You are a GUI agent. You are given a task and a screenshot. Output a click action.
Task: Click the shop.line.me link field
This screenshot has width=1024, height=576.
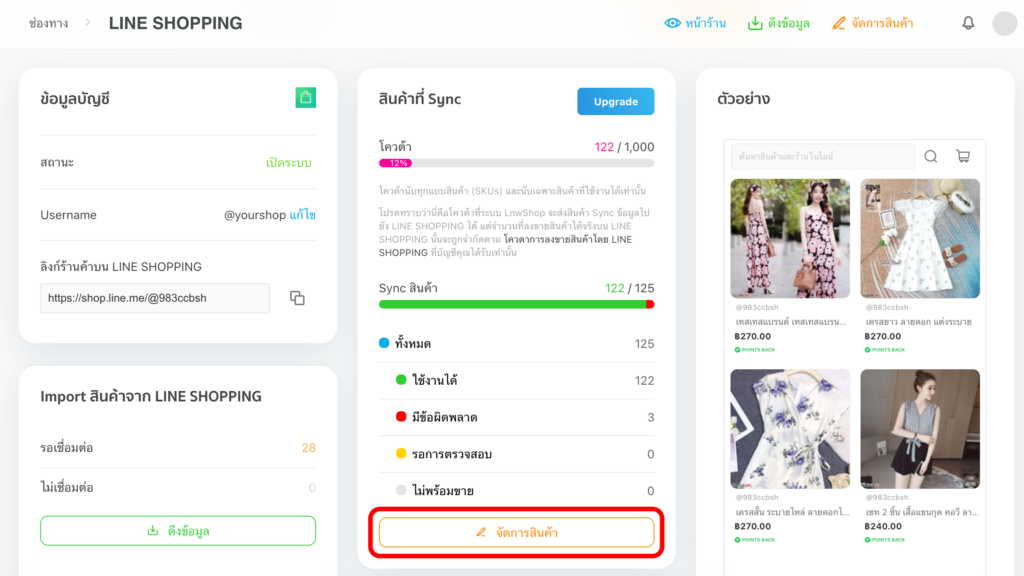155,298
